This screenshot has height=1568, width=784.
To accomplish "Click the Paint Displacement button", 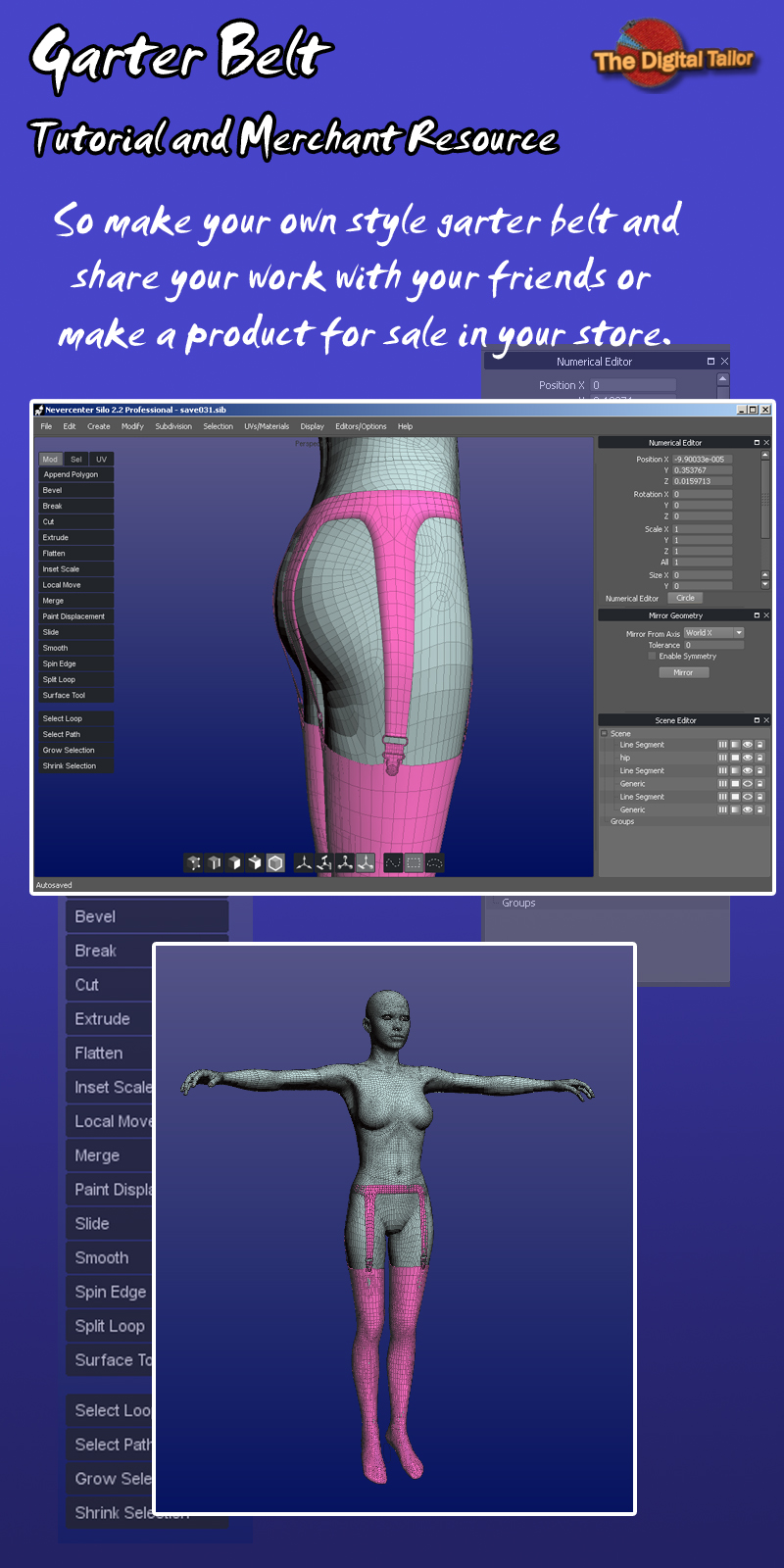I will click(x=76, y=616).
